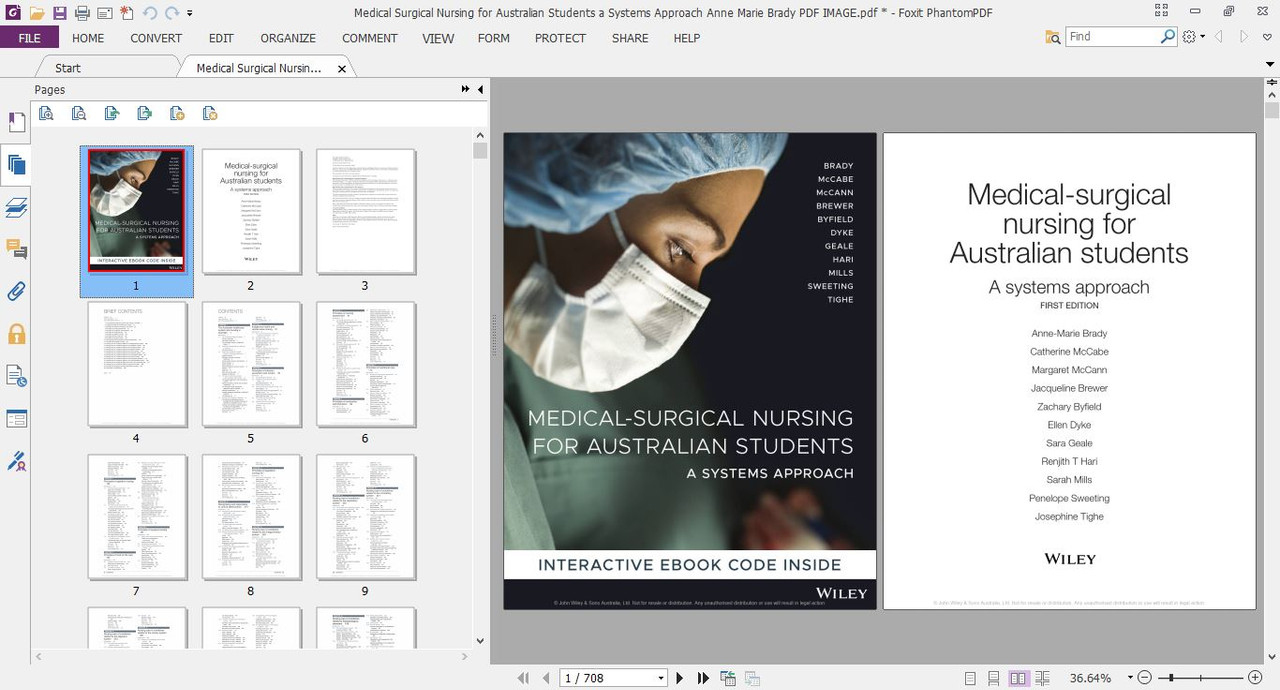The image size is (1280, 690).
Task: Open the Fields panel icon in sidebar
Action: pos(16,419)
